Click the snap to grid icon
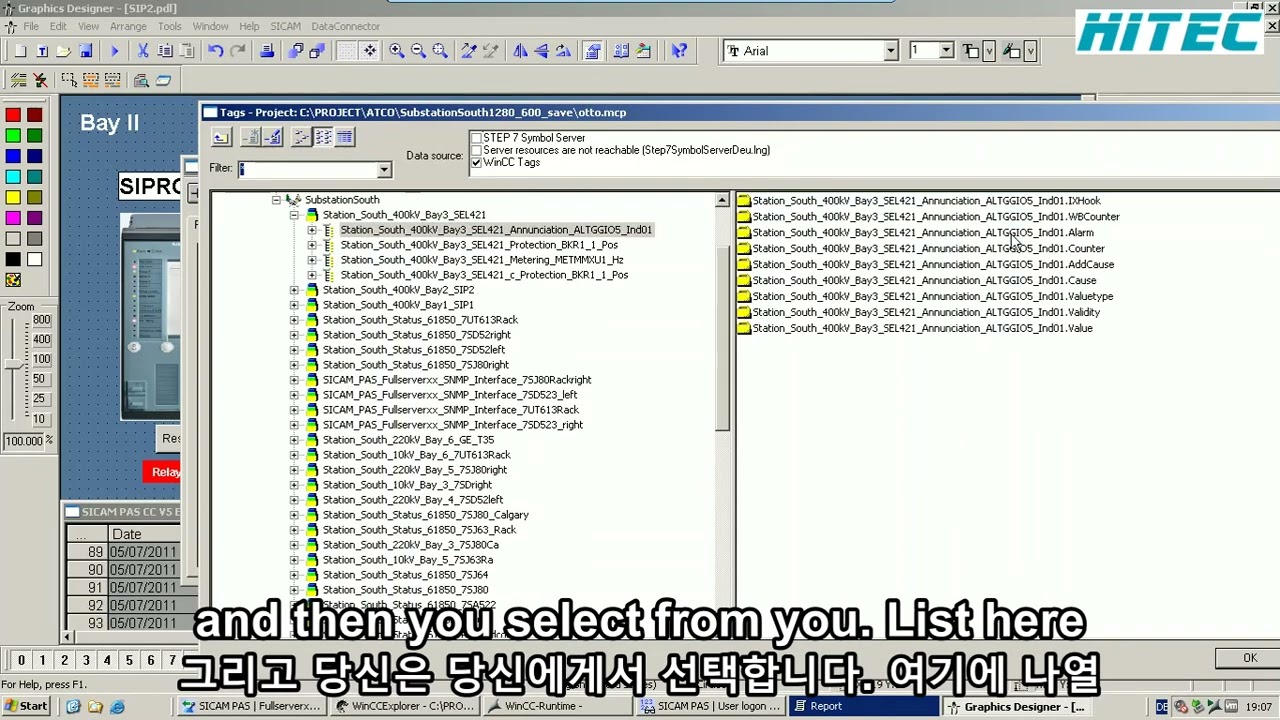 tap(369, 51)
